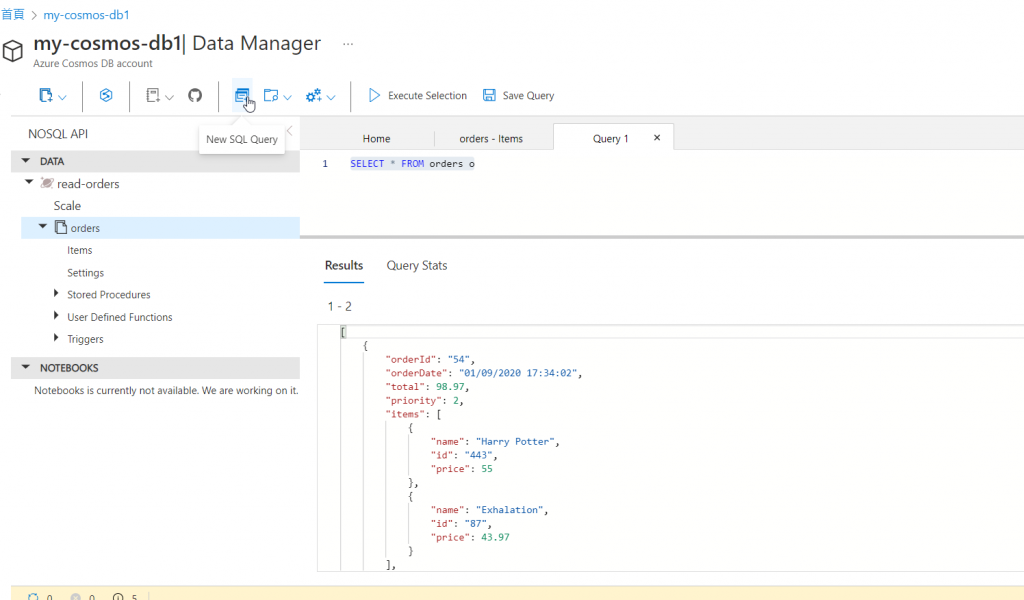Click the GitHub icon in toolbar
Screen dimensions: 1024x600
(195, 96)
